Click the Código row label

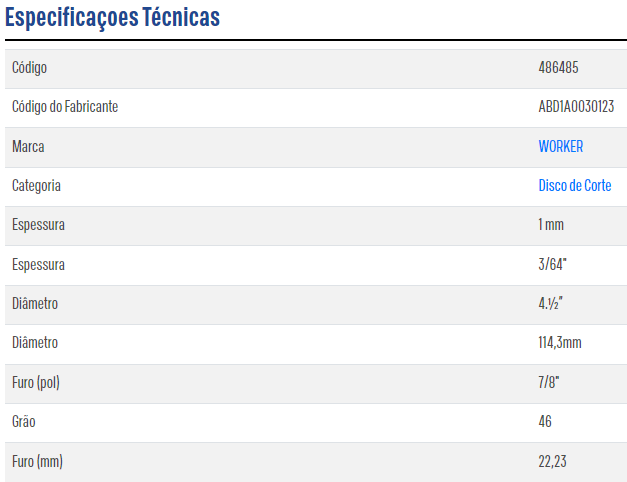[x=29, y=68]
